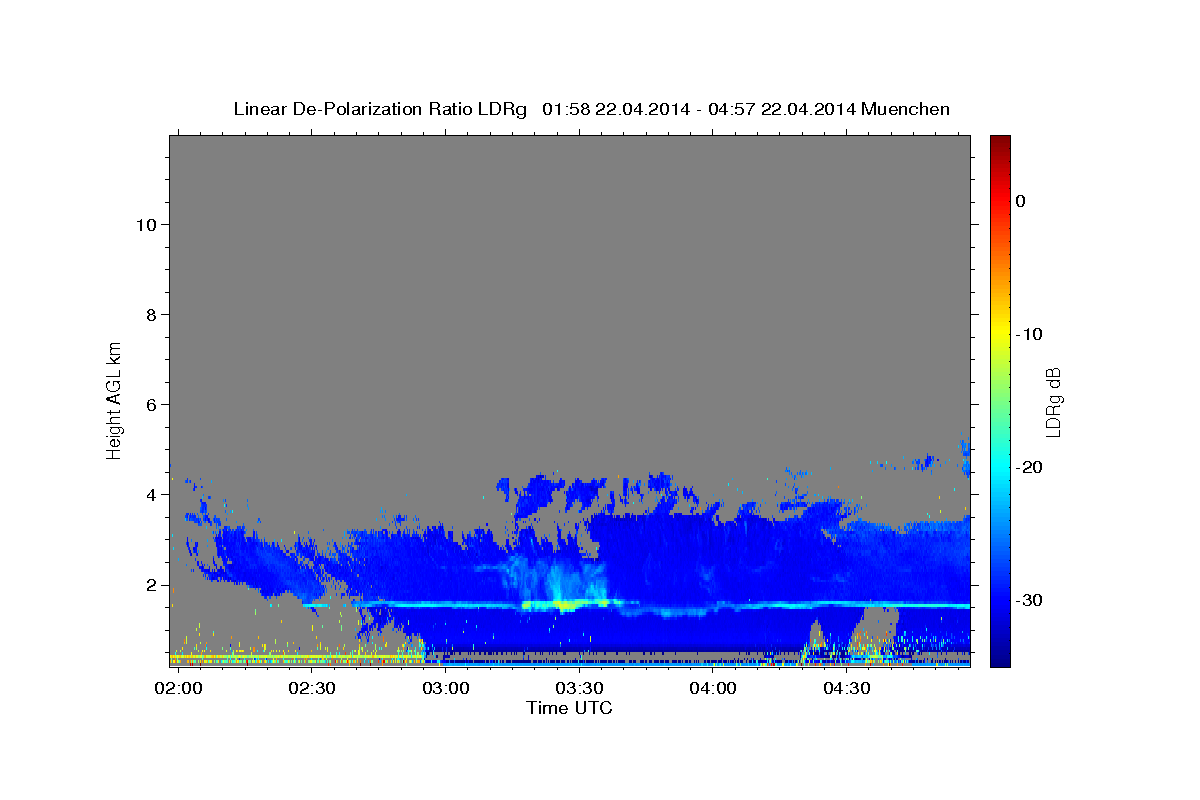The image size is (1200, 800).
Task: Click the 04:00 time tick label
Action: 713,688
